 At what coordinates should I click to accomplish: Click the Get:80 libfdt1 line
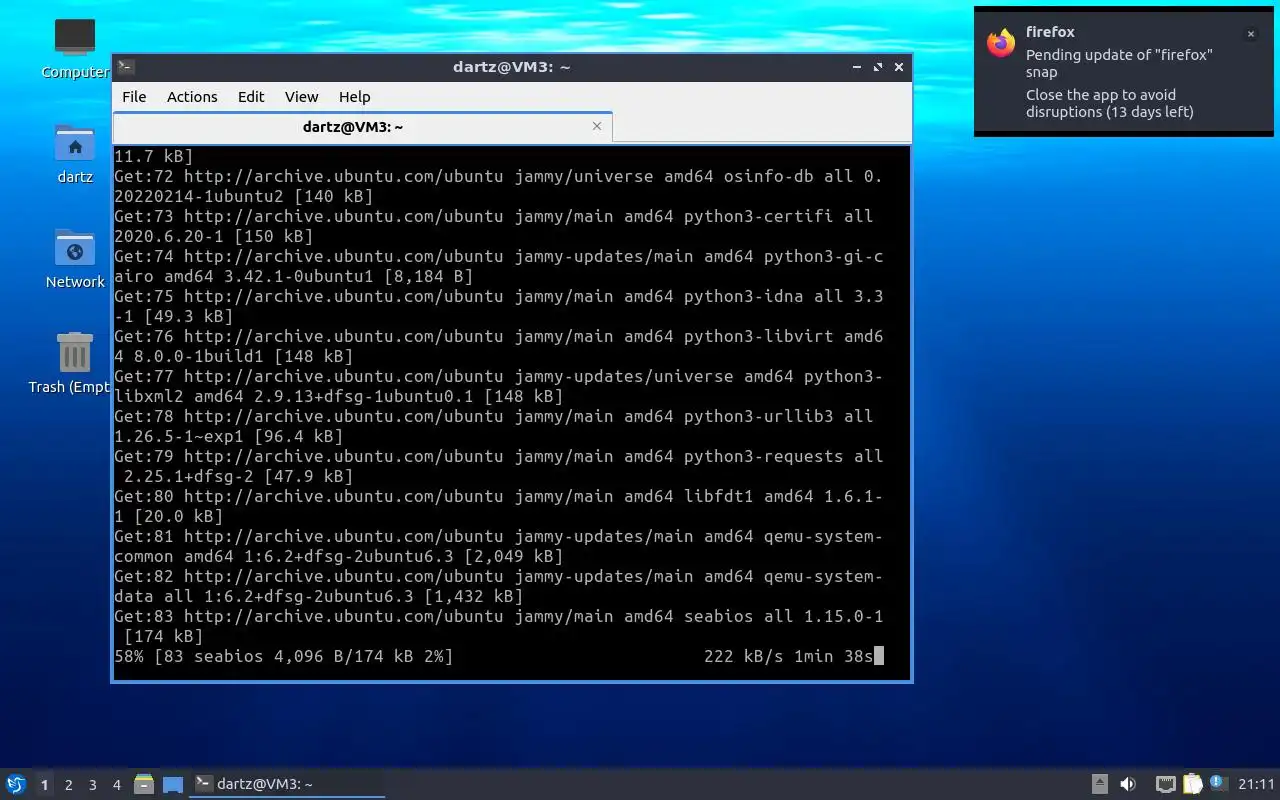498,506
